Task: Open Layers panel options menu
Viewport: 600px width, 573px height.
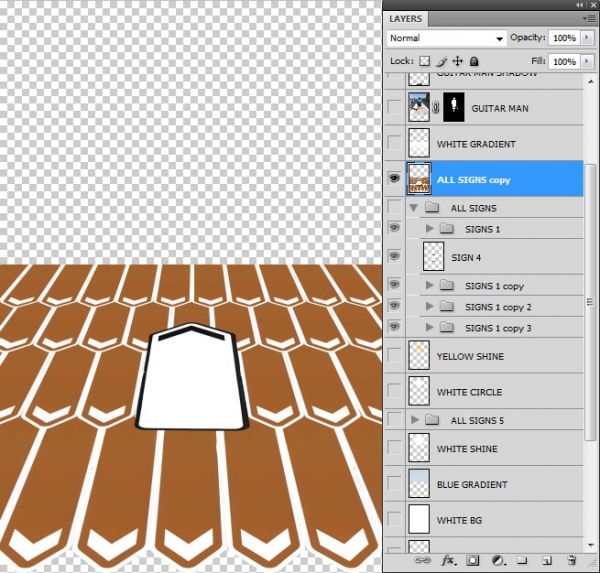Action: pos(589,18)
